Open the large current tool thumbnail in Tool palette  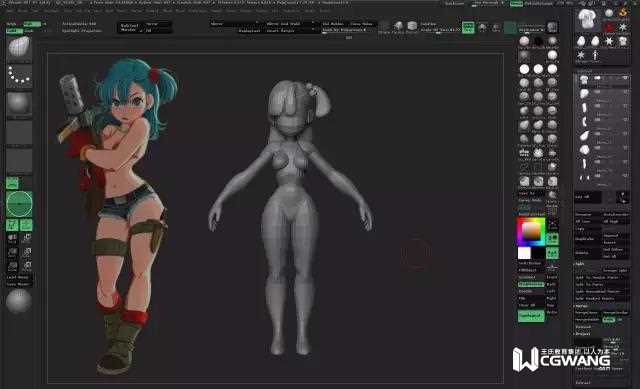pos(587,19)
